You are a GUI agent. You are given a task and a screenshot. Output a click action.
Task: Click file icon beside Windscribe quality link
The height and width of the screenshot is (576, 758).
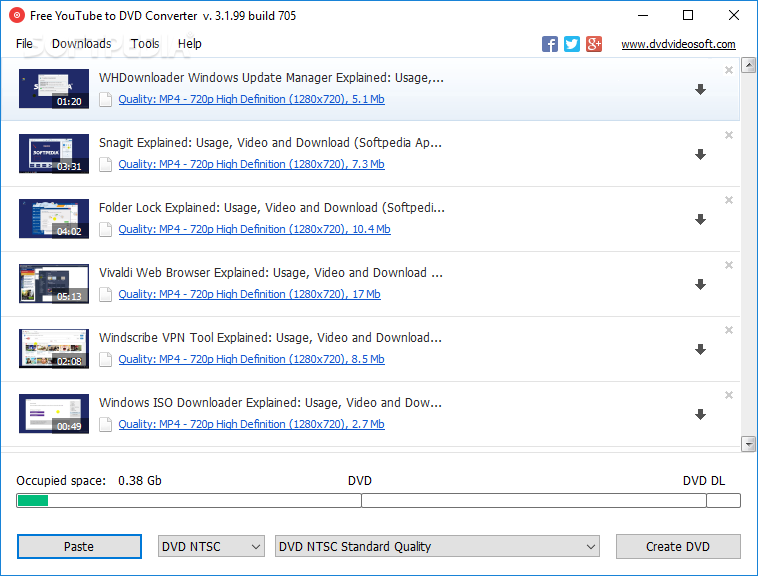(x=105, y=360)
